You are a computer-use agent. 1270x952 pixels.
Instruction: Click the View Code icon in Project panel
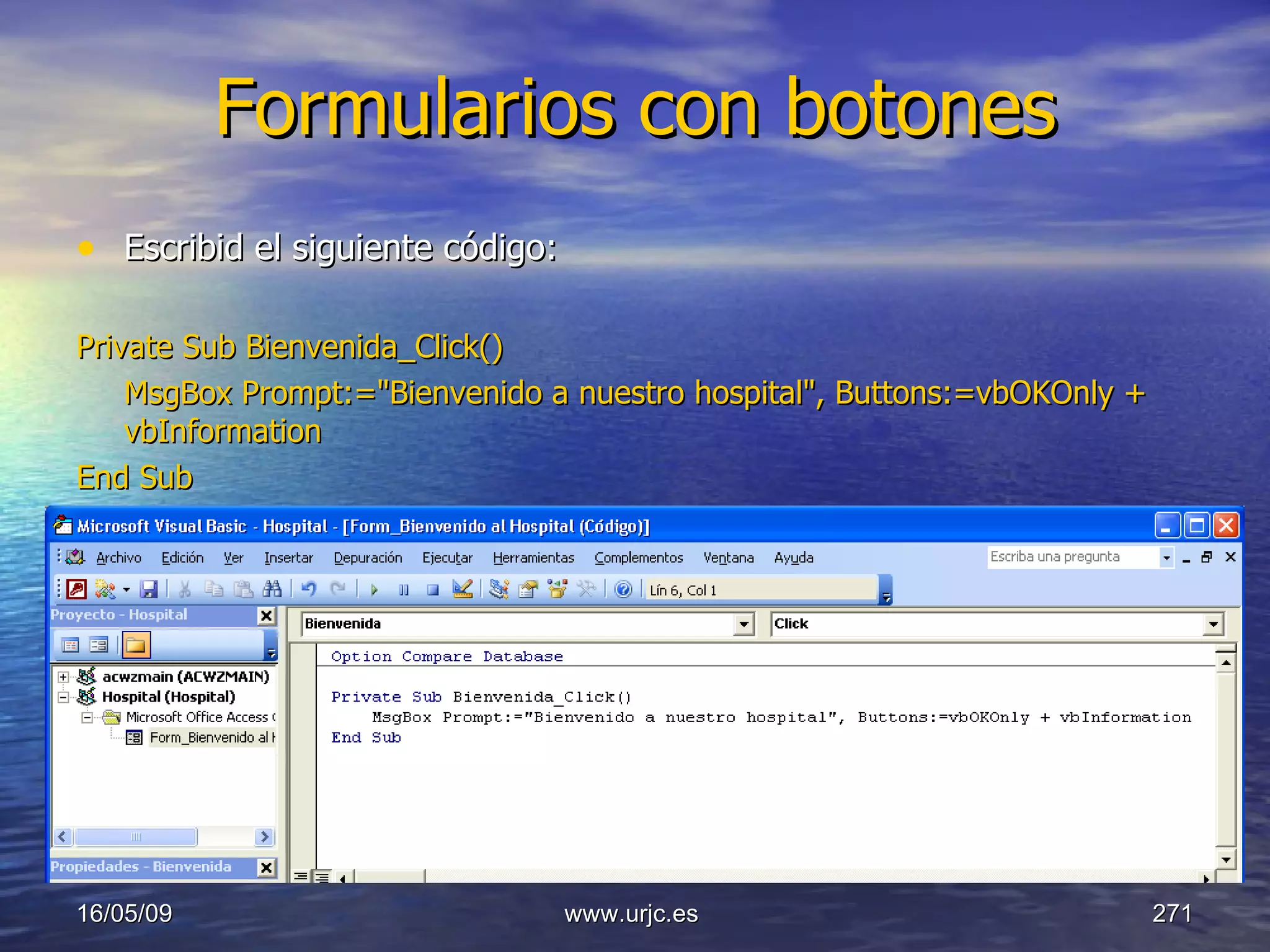click(x=71, y=645)
